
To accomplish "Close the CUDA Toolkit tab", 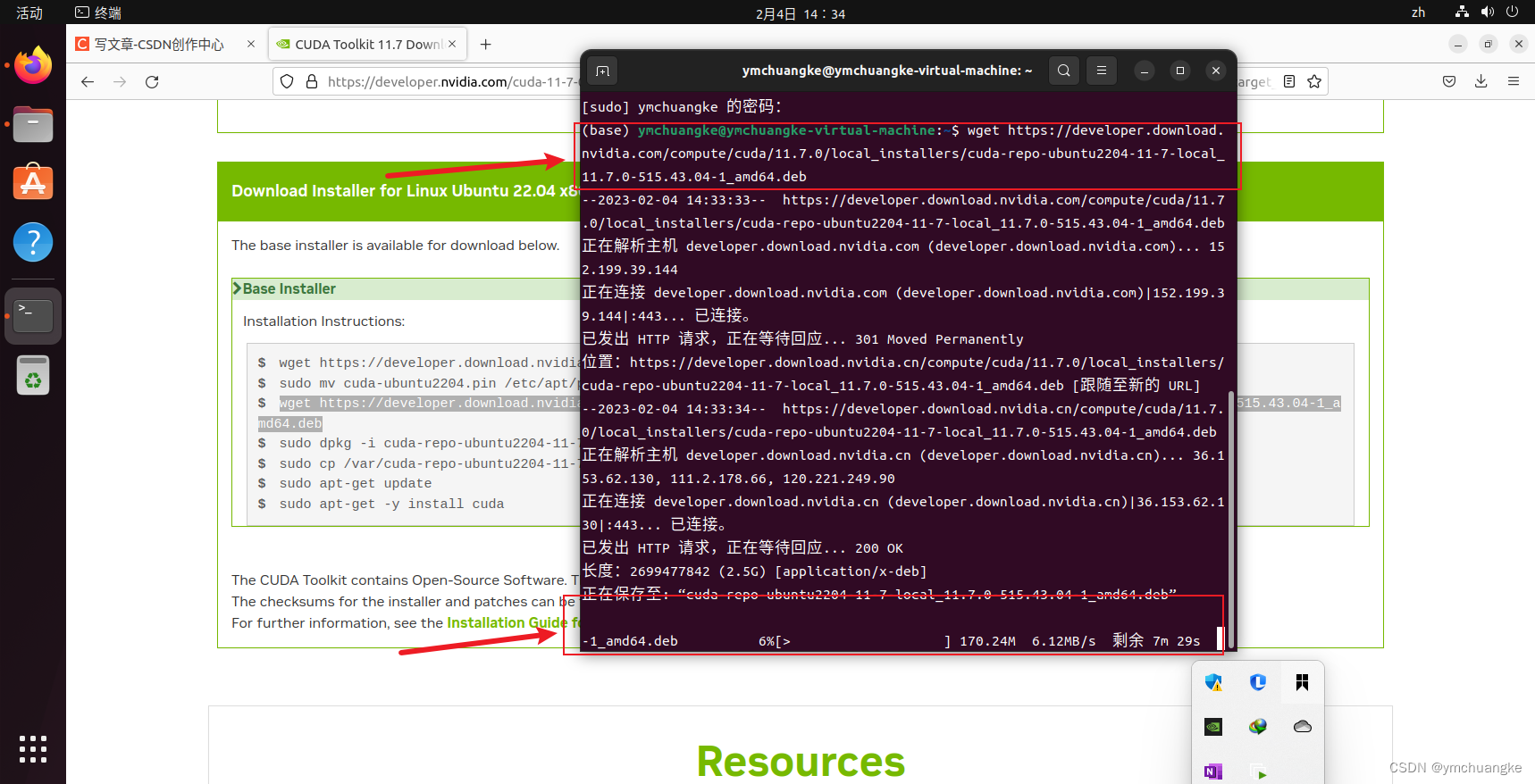I will click(x=452, y=44).
